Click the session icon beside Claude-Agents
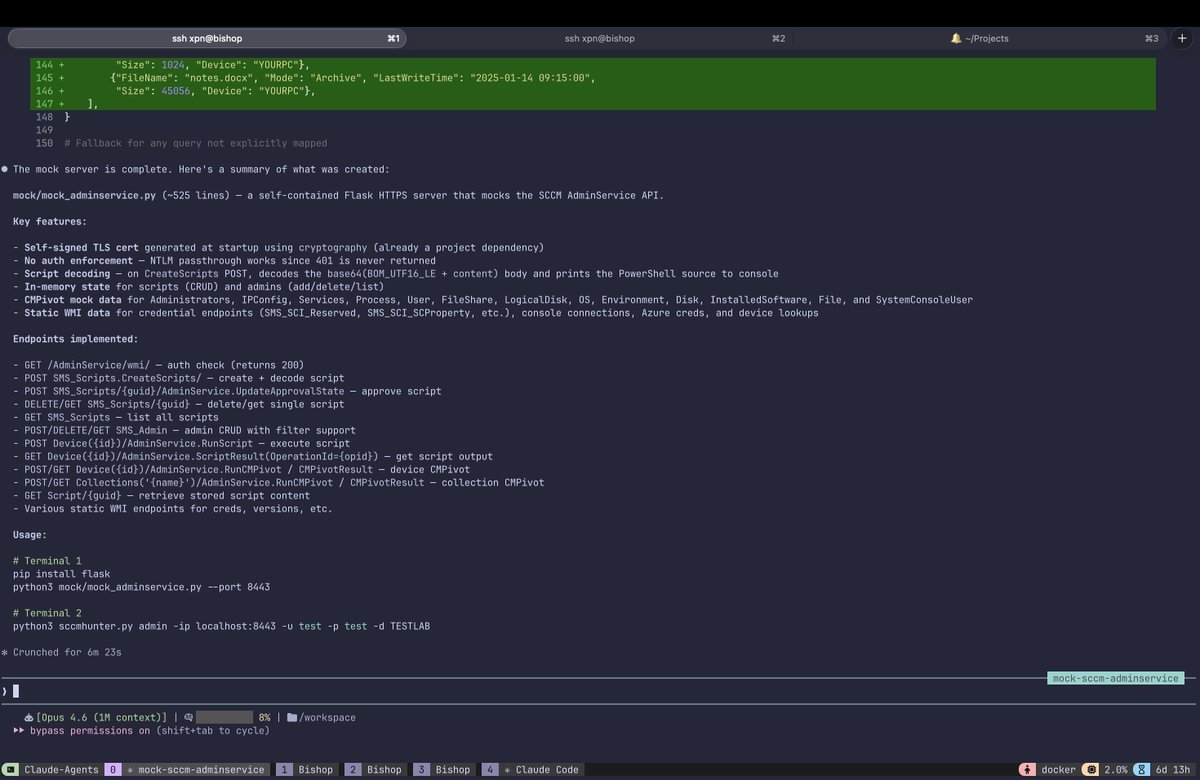The image size is (1200, 780). click(12, 770)
